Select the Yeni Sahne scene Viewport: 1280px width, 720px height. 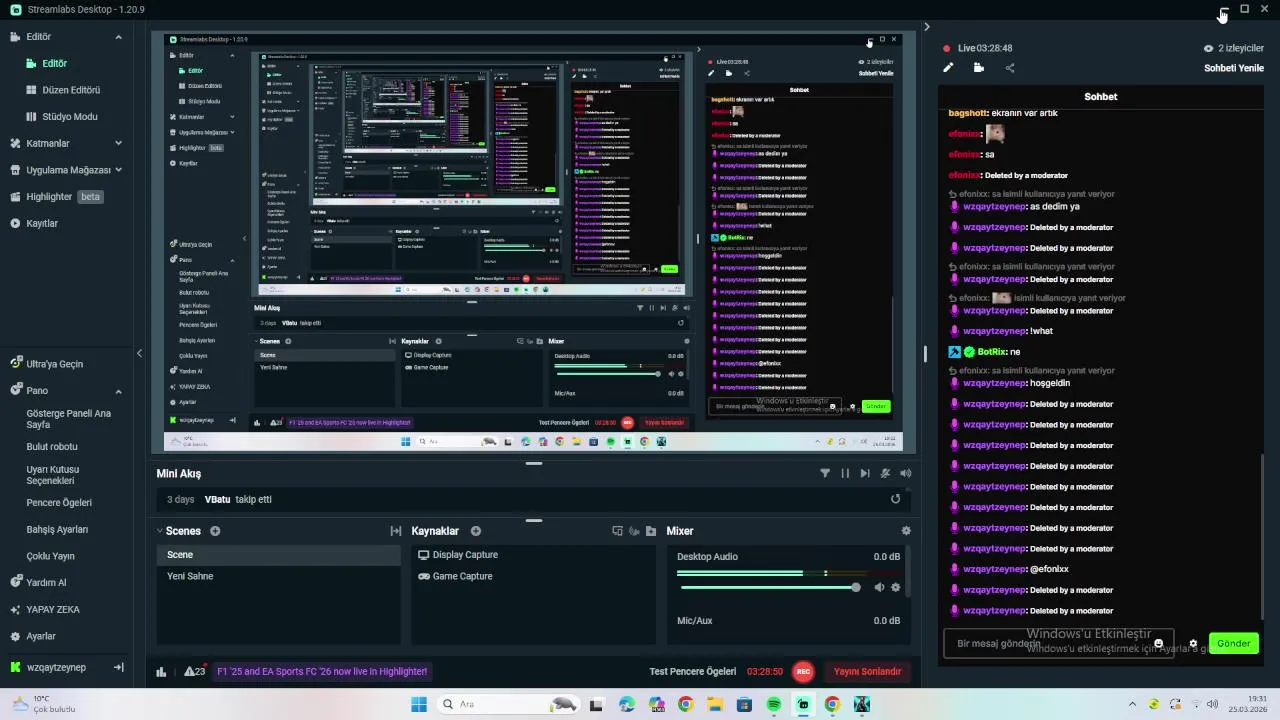pos(278,576)
